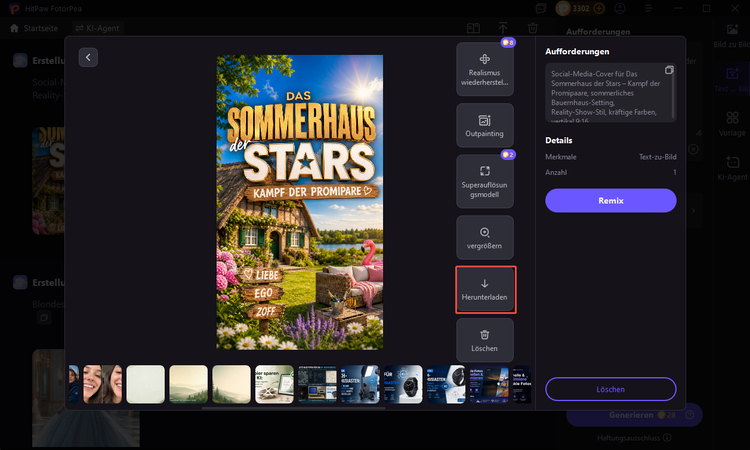Select the plain pale white thumbnail
This screenshot has height=450, width=750.
tap(145, 384)
